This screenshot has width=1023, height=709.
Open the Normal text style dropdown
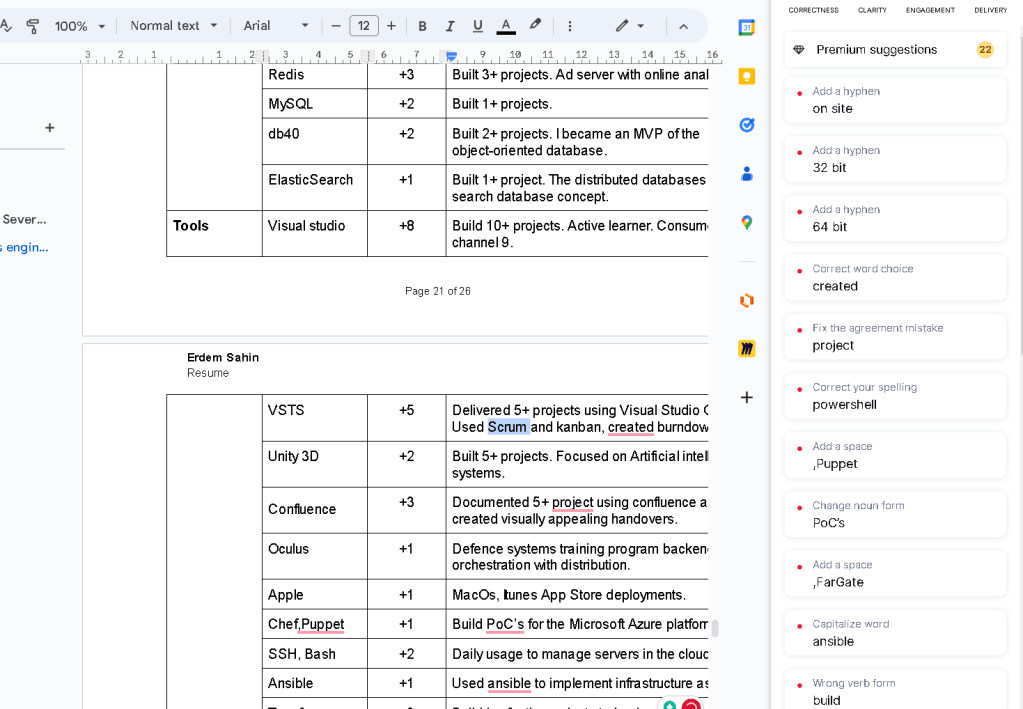pos(174,26)
